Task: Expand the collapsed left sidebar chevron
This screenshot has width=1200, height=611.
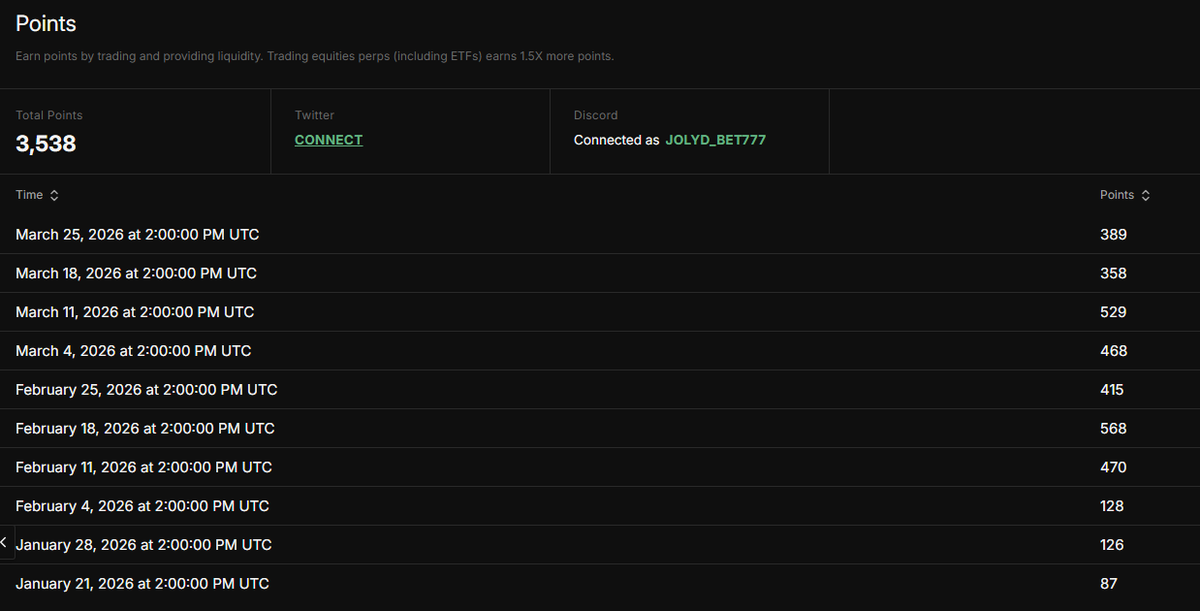Action: 4,542
